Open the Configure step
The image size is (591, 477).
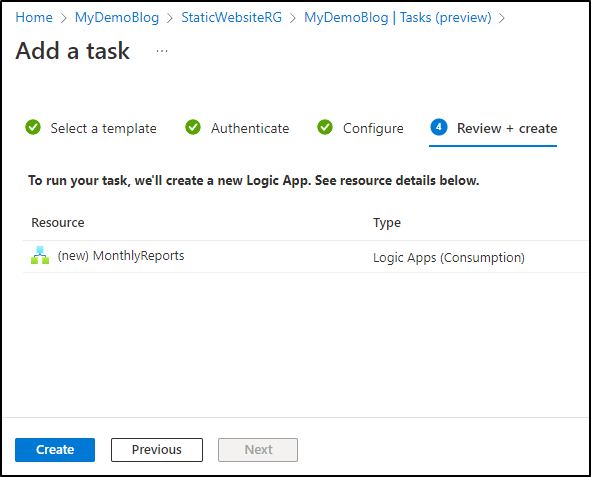373,128
